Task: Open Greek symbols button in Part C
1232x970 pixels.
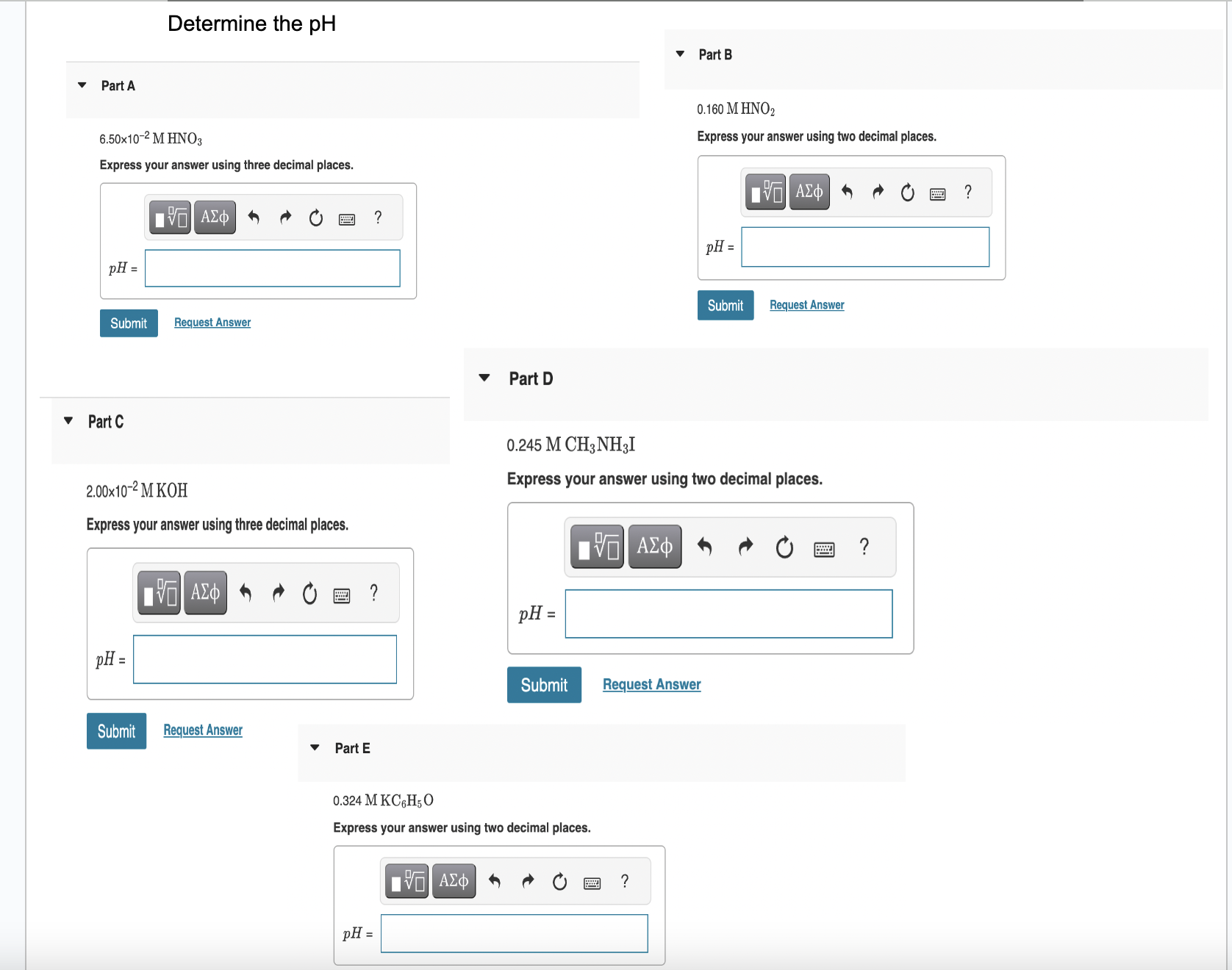Action: [x=205, y=592]
